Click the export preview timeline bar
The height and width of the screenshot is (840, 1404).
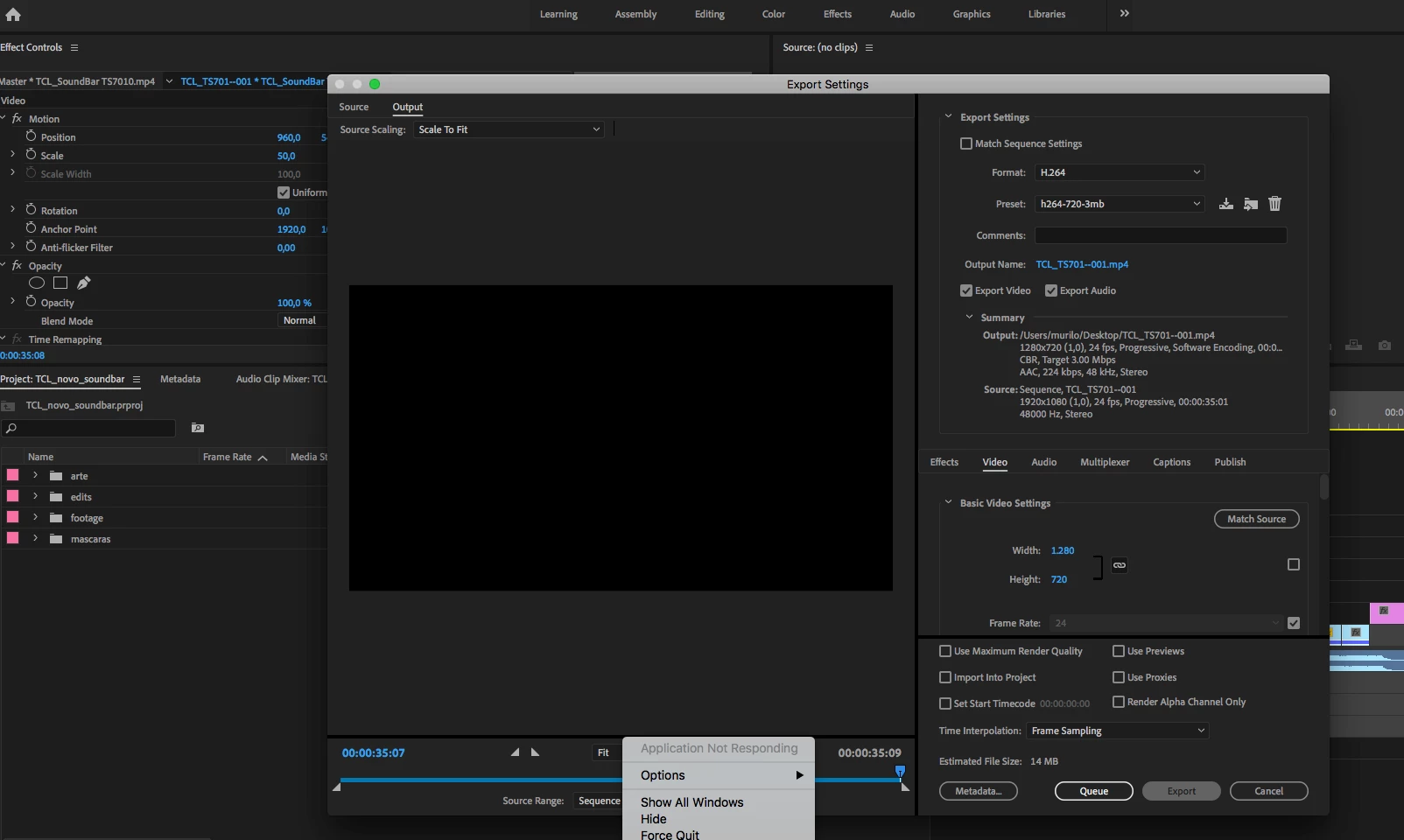click(620, 779)
